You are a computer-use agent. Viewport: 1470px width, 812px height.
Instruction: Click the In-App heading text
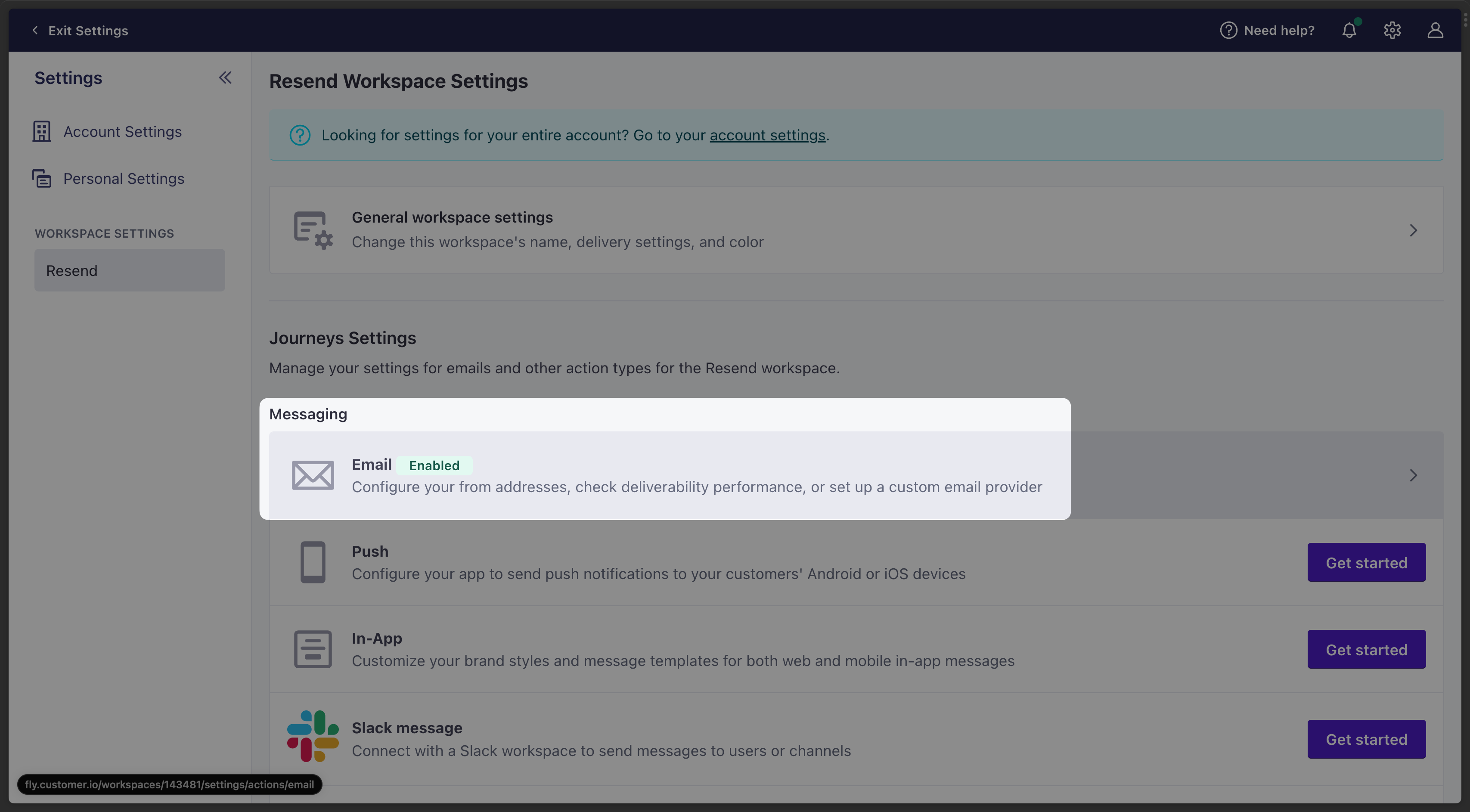[377, 638]
